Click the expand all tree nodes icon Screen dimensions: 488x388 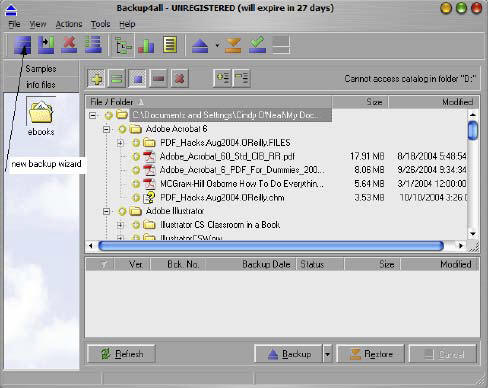click(222, 78)
